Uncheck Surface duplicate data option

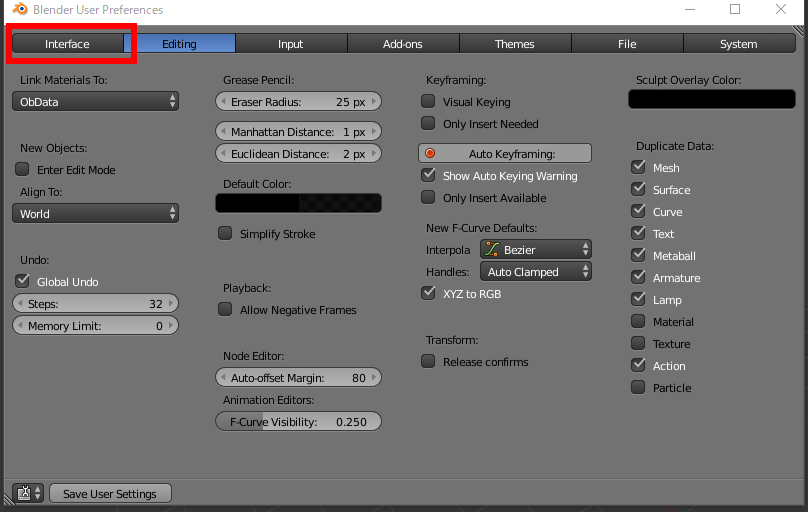click(x=638, y=190)
